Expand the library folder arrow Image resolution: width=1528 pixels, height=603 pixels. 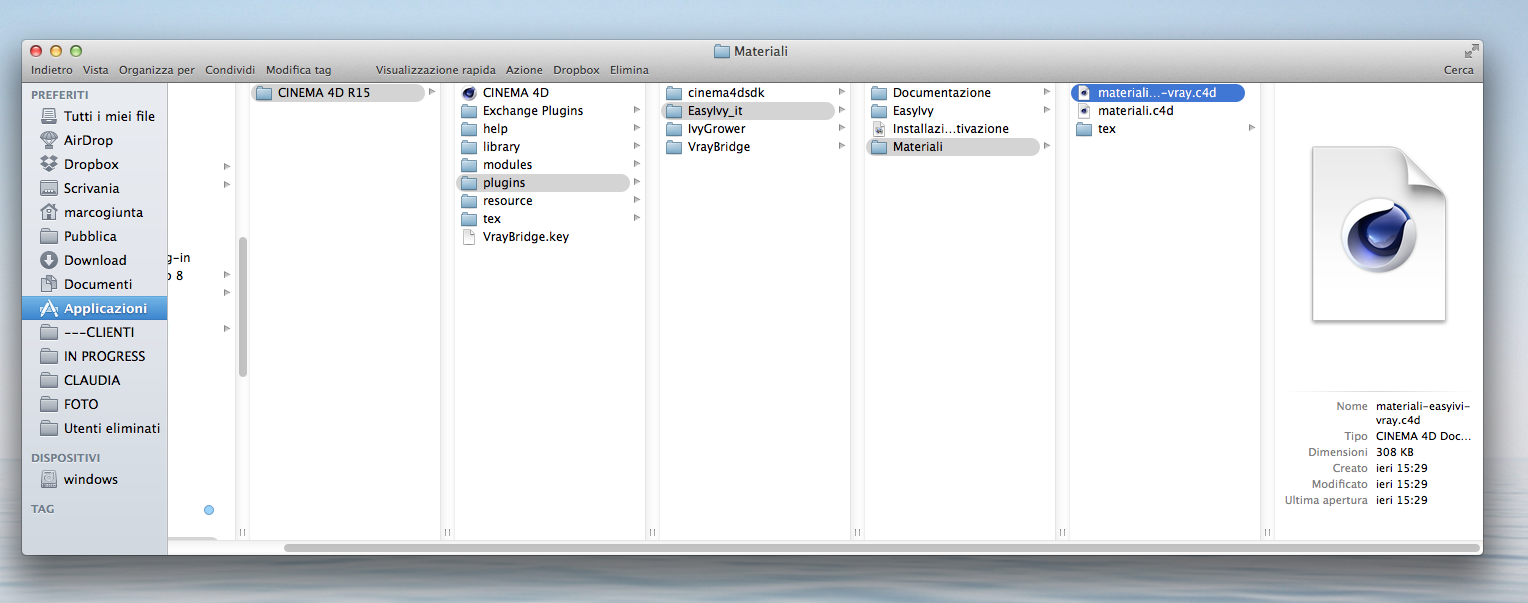637,146
